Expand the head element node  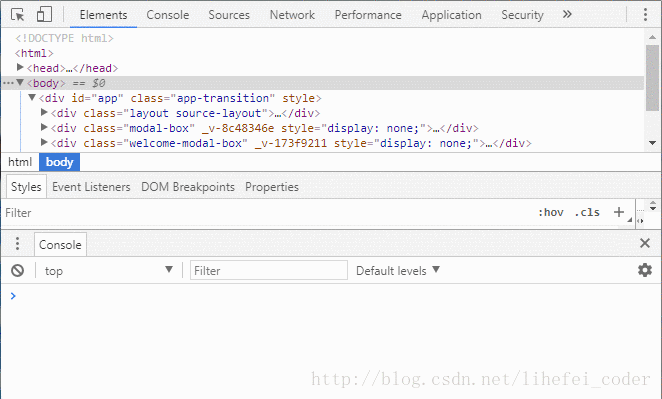(x=19, y=67)
